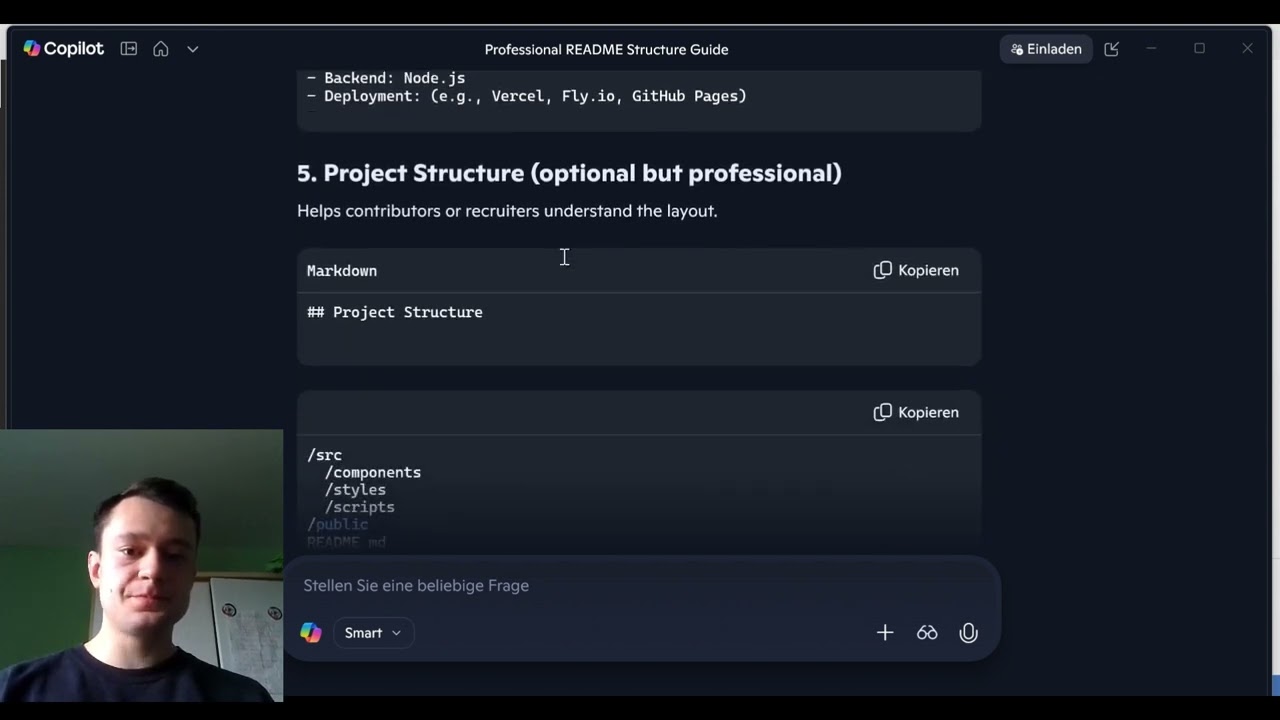Click the conversation title 'Professional README Structure Guide'
1280x720 pixels.
click(606, 49)
